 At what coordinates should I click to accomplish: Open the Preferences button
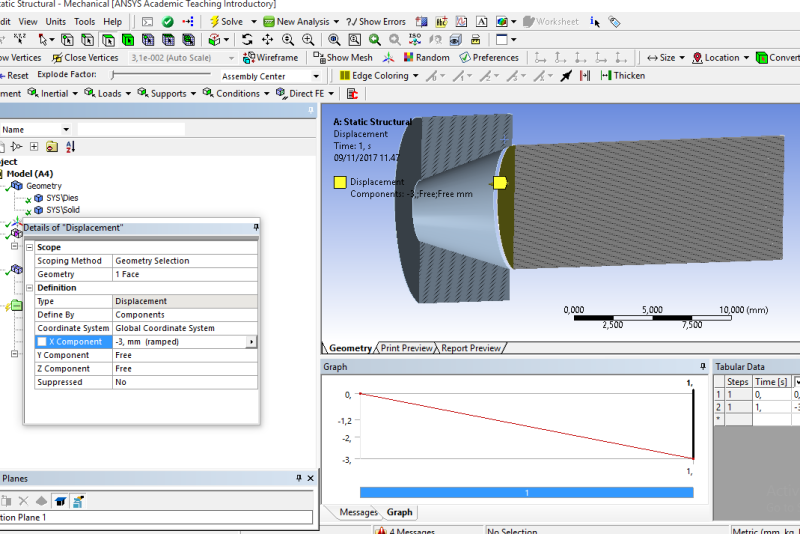(489, 58)
